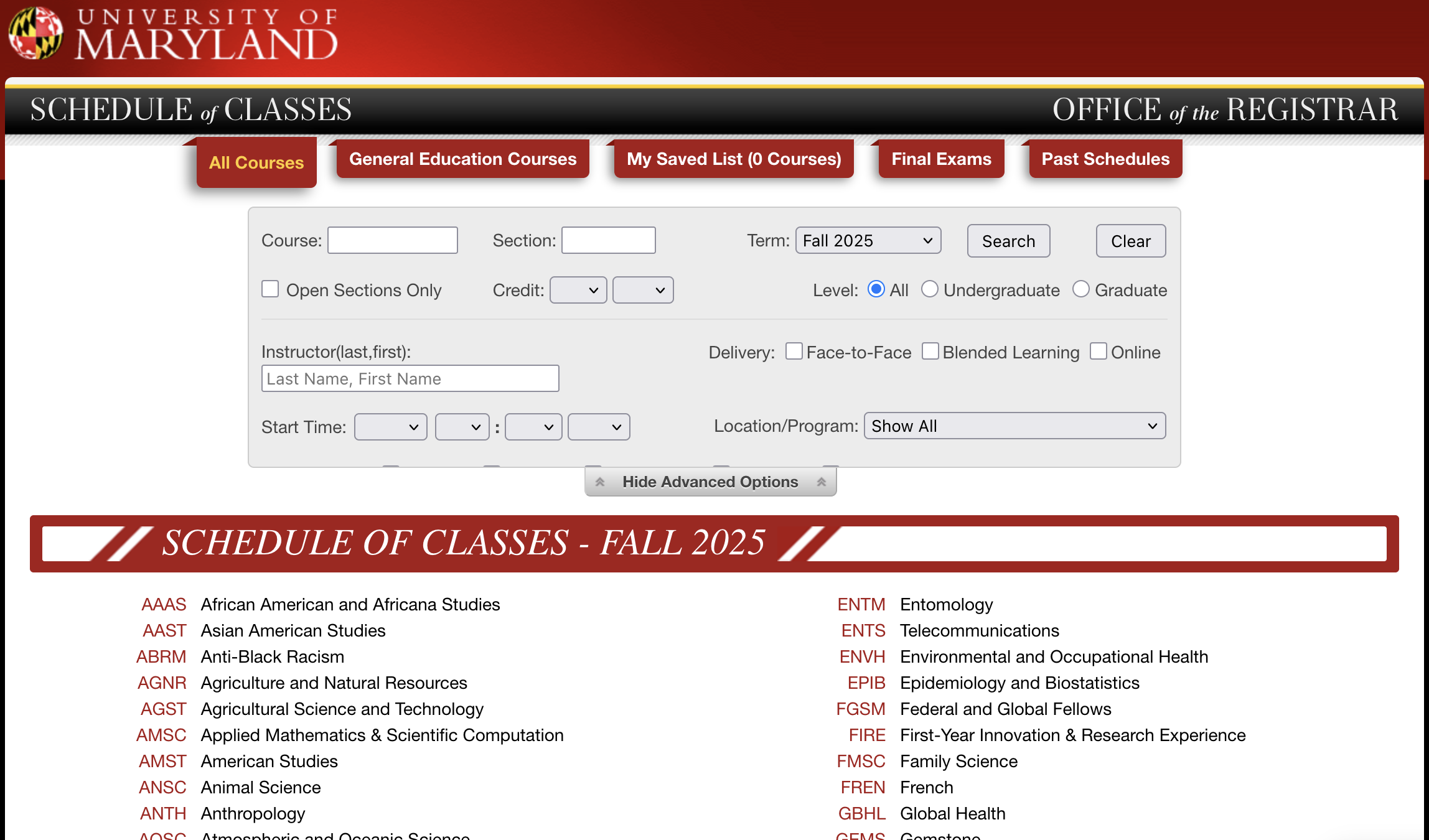Expand the Location/Program Show All dropdown
This screenshot has width=1429, height=840.
1014,426
